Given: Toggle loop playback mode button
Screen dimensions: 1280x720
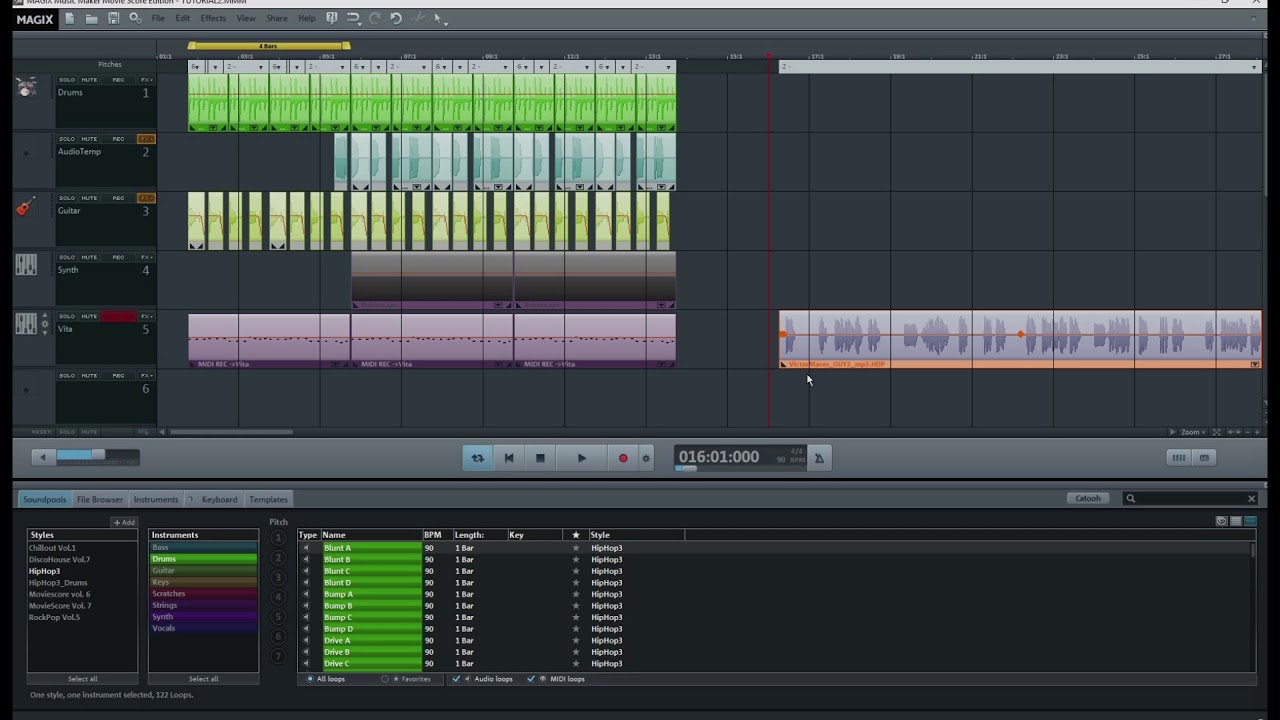Looking at the screenshot, I should [x=478, y=458].
